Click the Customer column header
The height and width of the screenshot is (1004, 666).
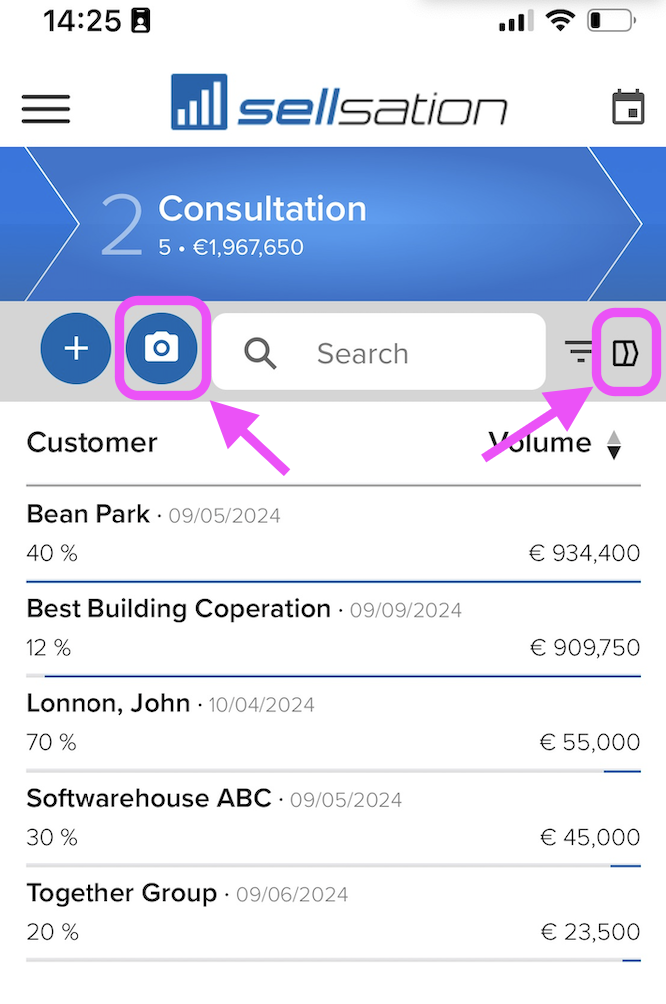click(x=92, y=443)
